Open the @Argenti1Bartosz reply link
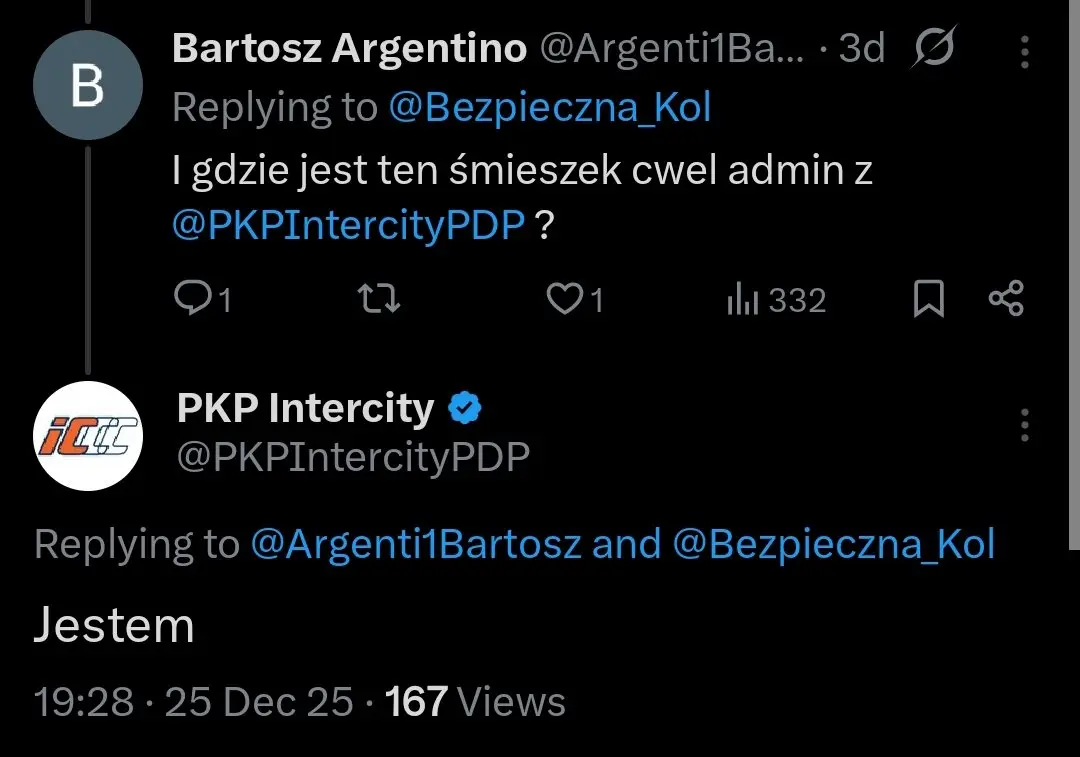Viewport: 1080px width, 757px height. click(415, 544)
